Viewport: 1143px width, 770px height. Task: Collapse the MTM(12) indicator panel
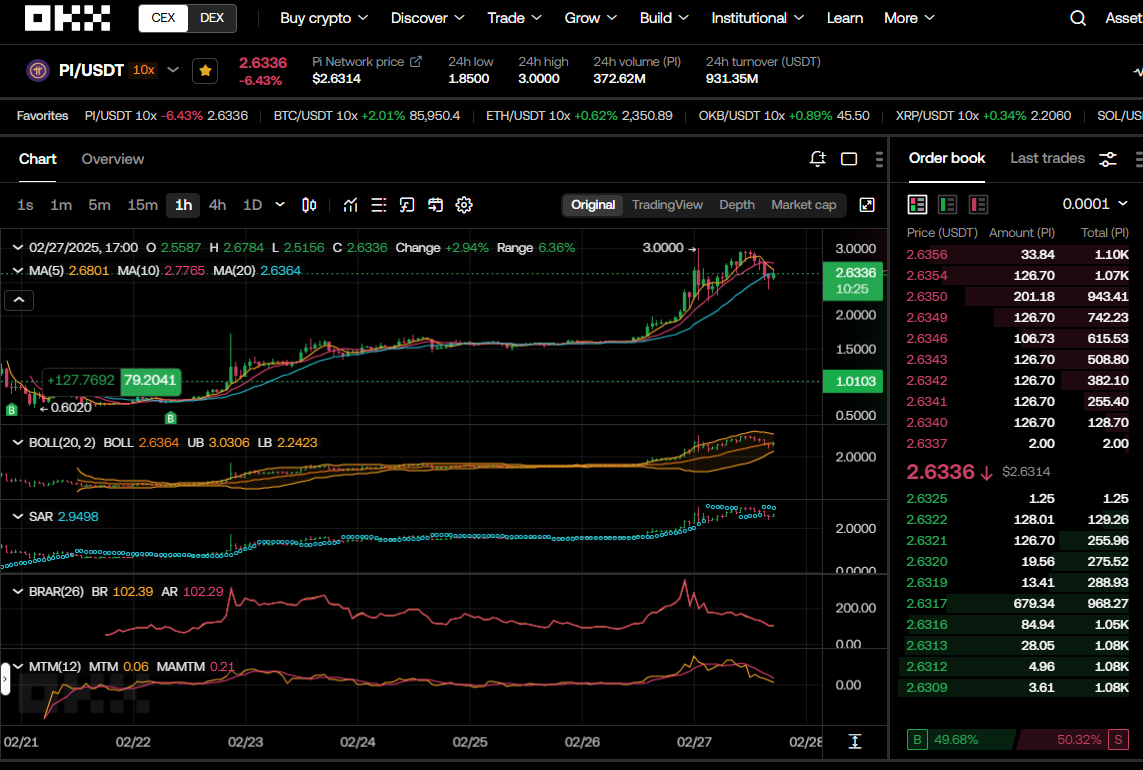click(17, 666)
